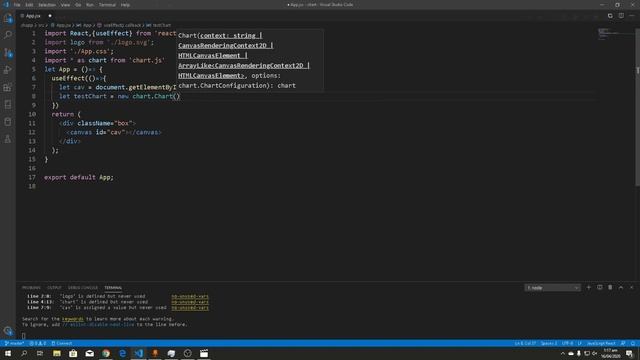Open the View menu
Viewport: 640px width, 360px height.
[65, 5]
